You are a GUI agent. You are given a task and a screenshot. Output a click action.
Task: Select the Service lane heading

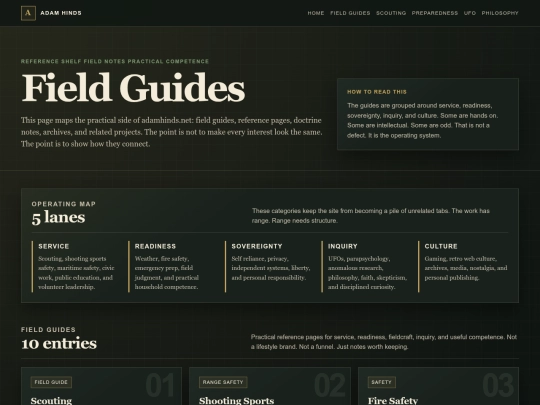pos(54,246)
